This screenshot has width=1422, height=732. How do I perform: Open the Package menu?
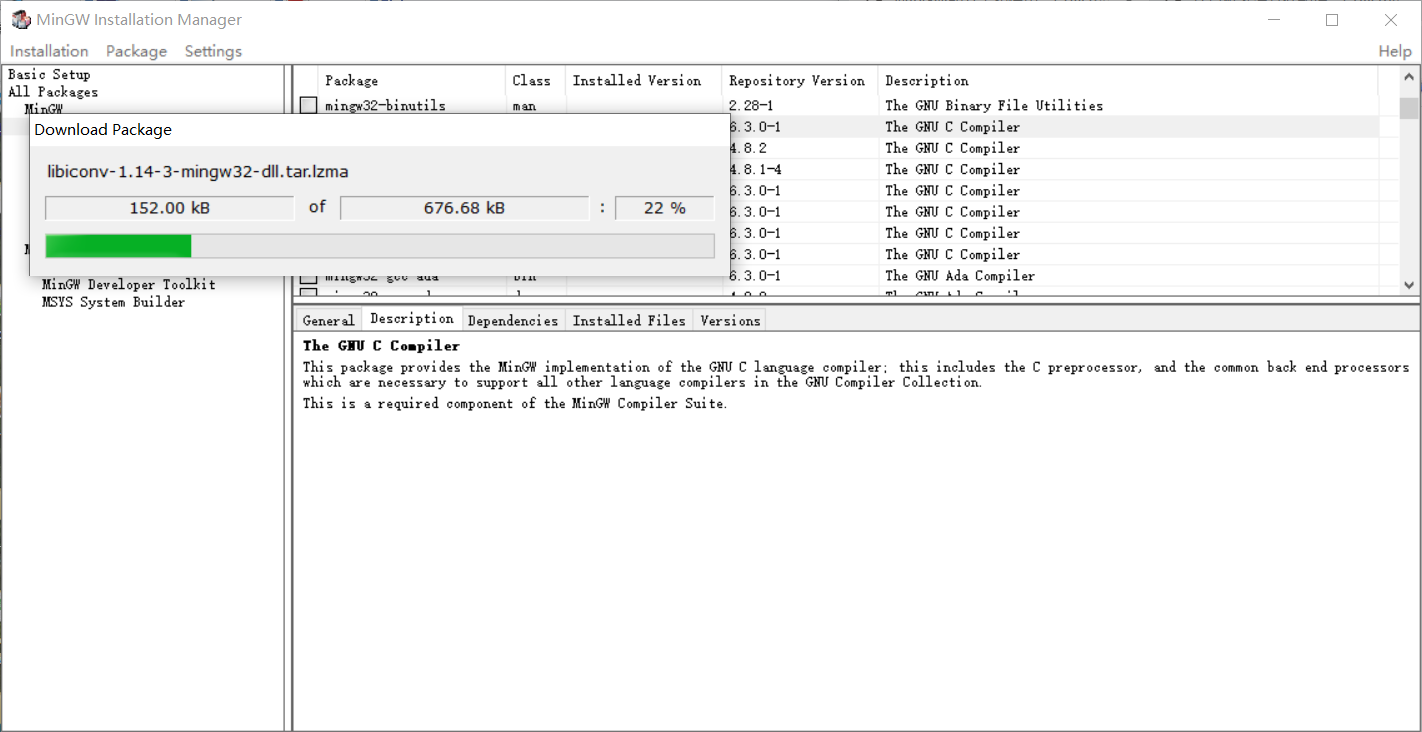(136, 51)
